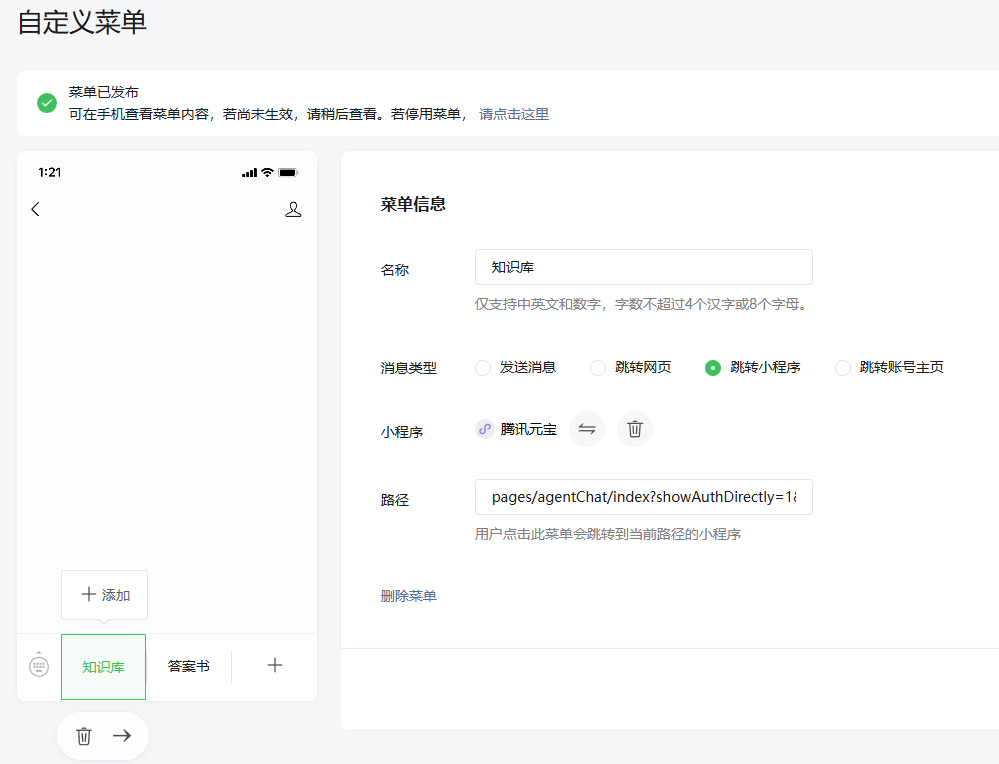
Task: Select the 知识库 menu tab
Action: coord(103,665)
